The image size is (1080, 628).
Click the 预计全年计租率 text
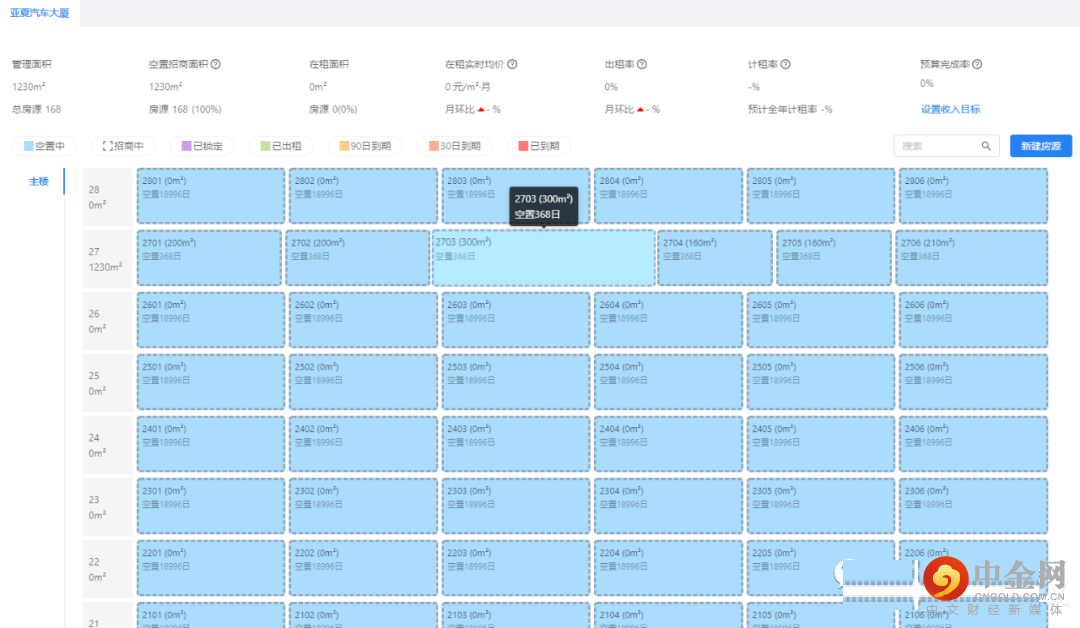(790, 109)
